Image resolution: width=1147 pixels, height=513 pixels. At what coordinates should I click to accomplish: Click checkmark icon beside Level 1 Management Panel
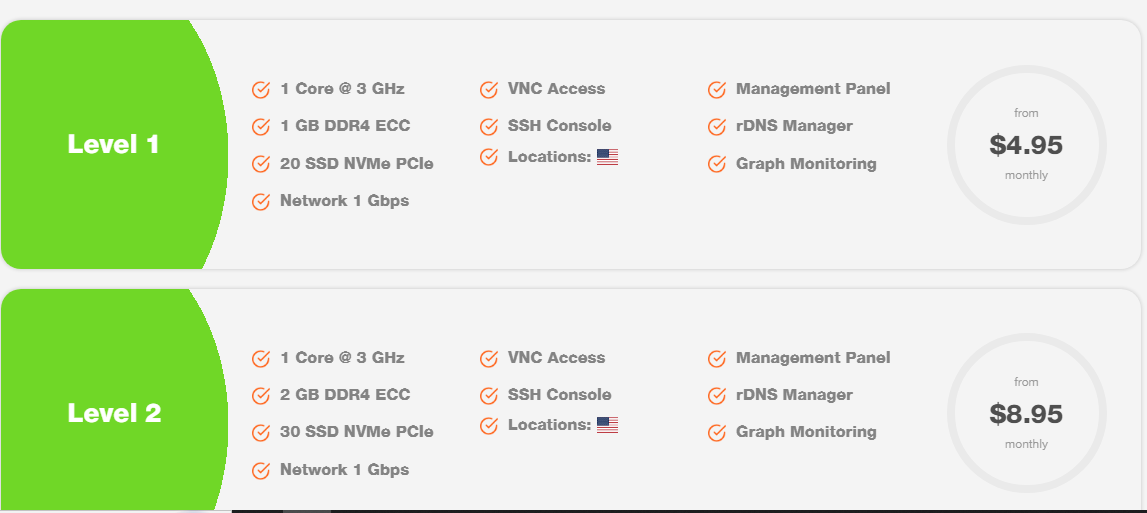point(717,90)
